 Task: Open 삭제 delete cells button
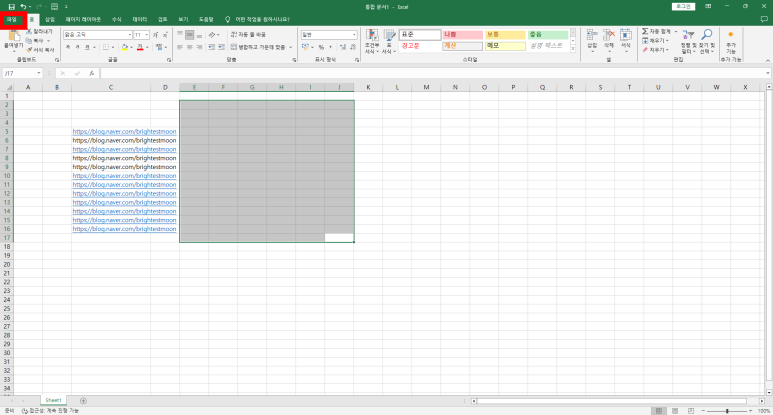(609, 41)
